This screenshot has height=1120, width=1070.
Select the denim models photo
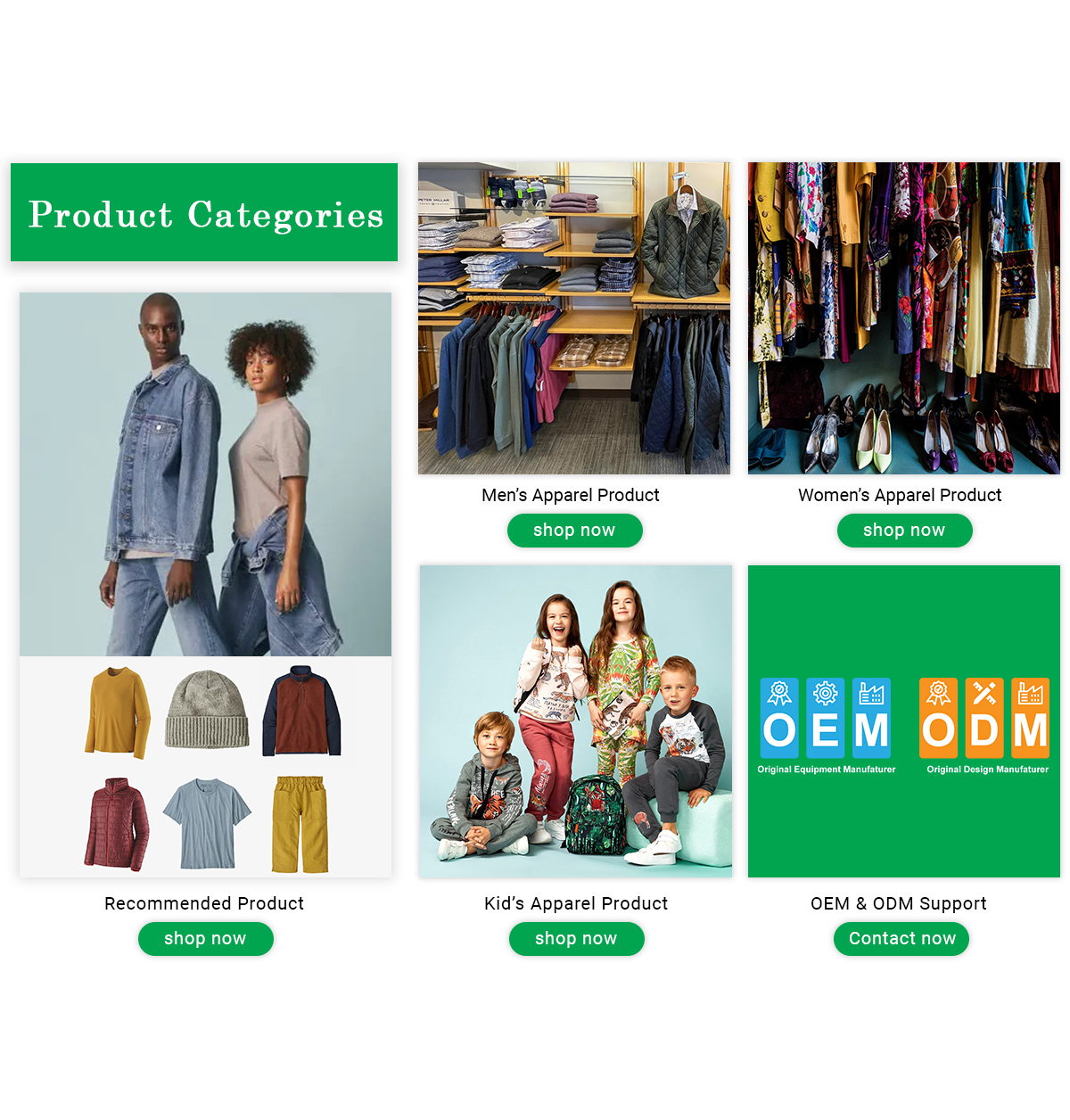[x=205, y=474]
